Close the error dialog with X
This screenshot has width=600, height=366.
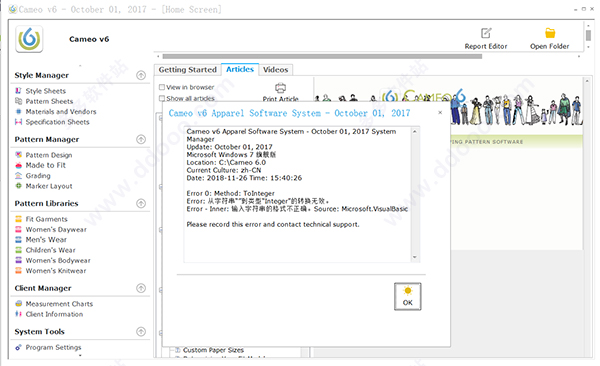click(x=440, y=113)
